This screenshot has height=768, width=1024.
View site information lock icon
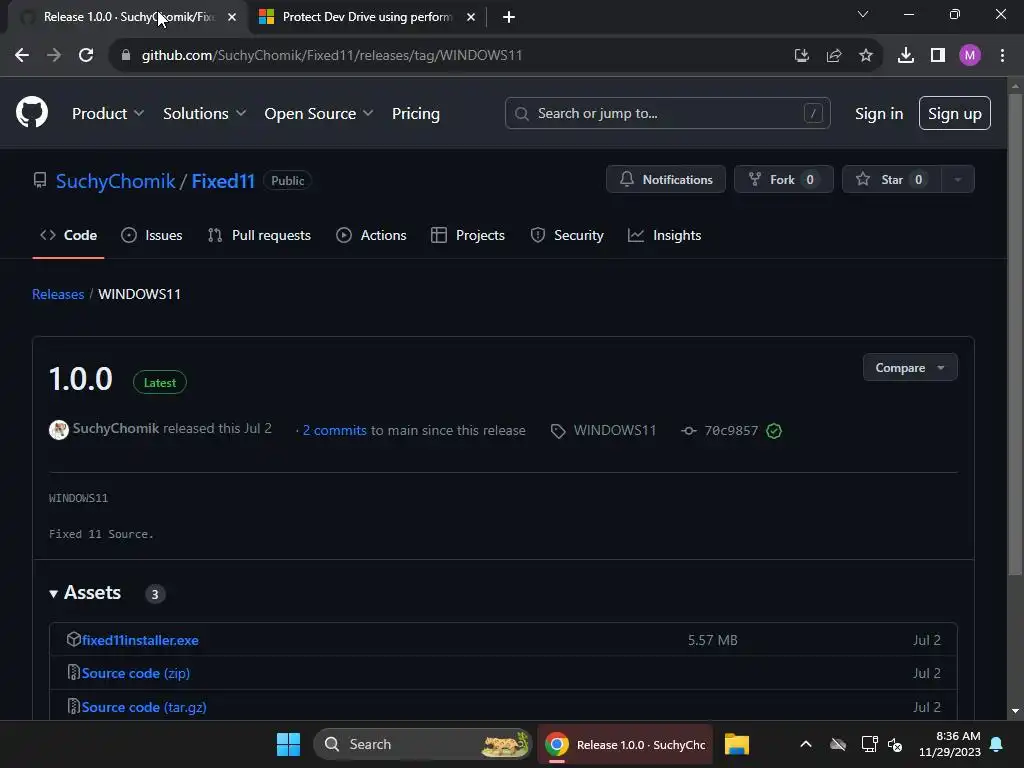pyautogui.click(x=125, y=55)
